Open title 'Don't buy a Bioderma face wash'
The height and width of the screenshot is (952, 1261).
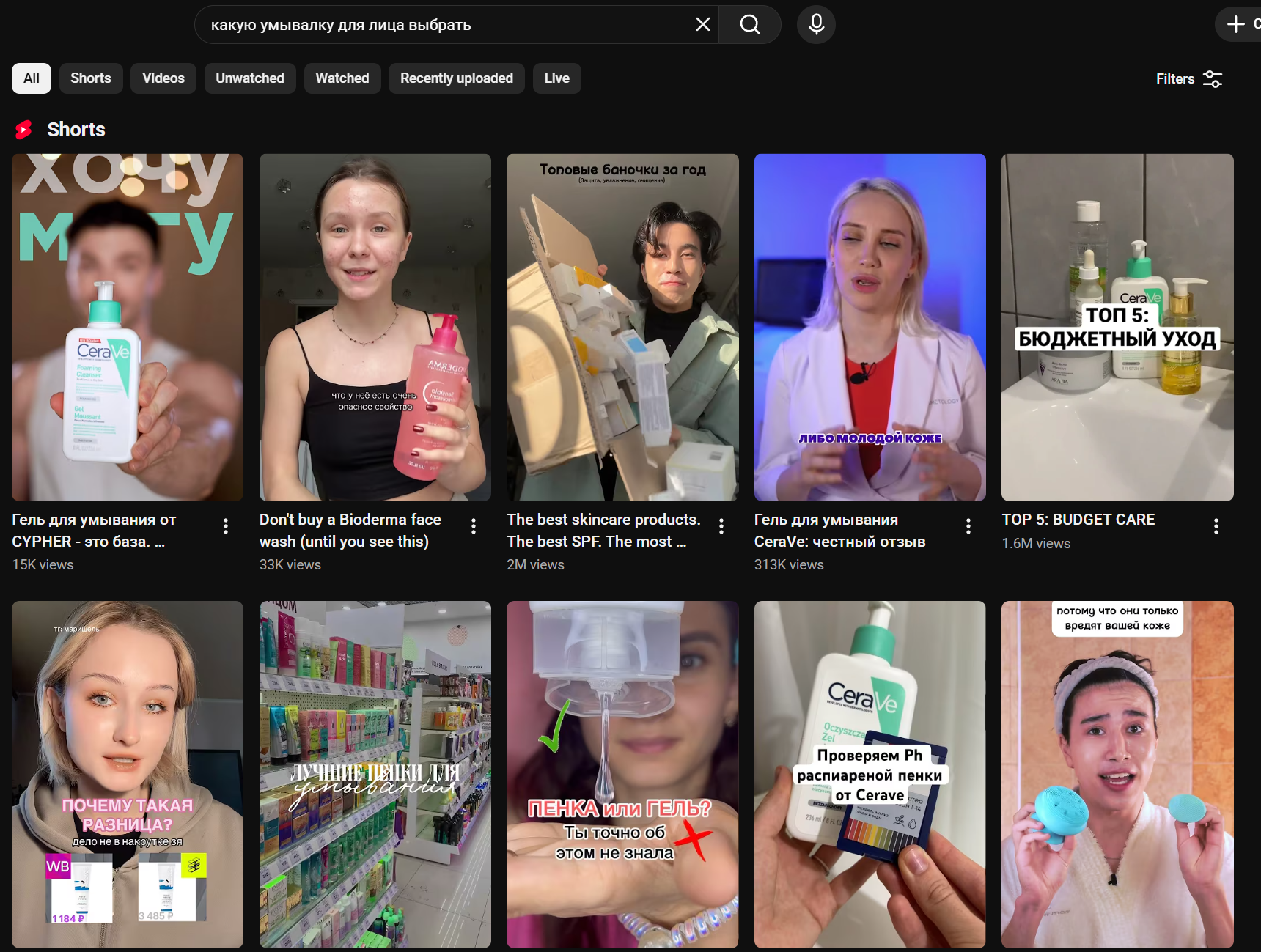pyautogui.click(x=350, y=531)
